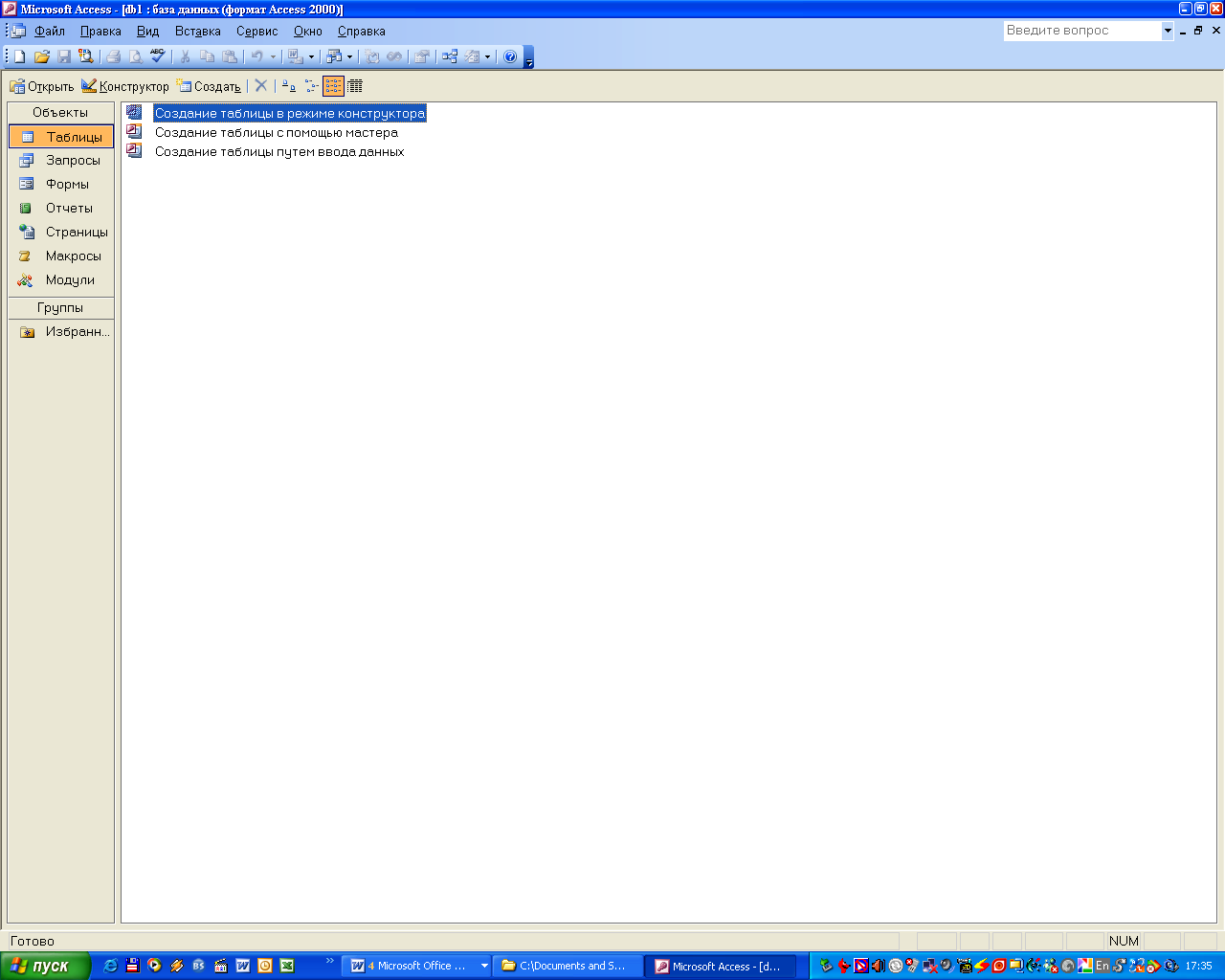Screen dimensions: 1225x980
Task: Open Microsoft Access Help question mark icon
Action: tap(510, 56)
